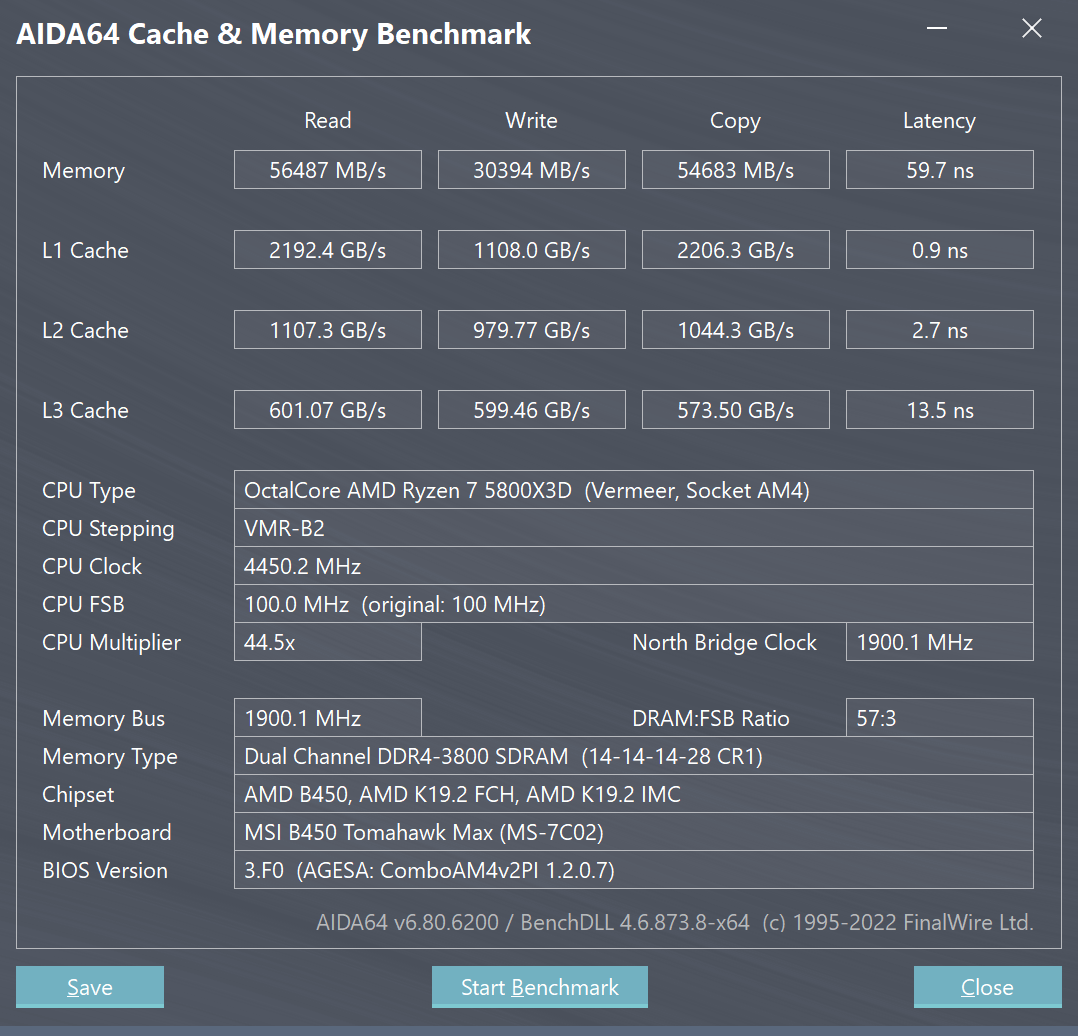Click L2 Cache copy value 1044.3 GB/s
The height and width of the screenshot is (1036, 1078).
coord(736,330)
